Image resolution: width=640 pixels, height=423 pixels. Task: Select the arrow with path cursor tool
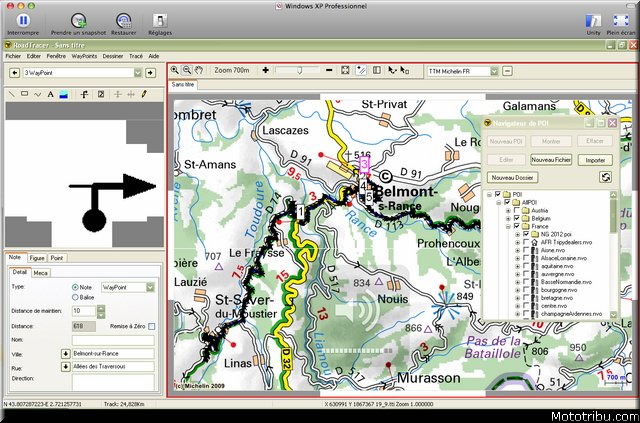(x=392, y=70)
